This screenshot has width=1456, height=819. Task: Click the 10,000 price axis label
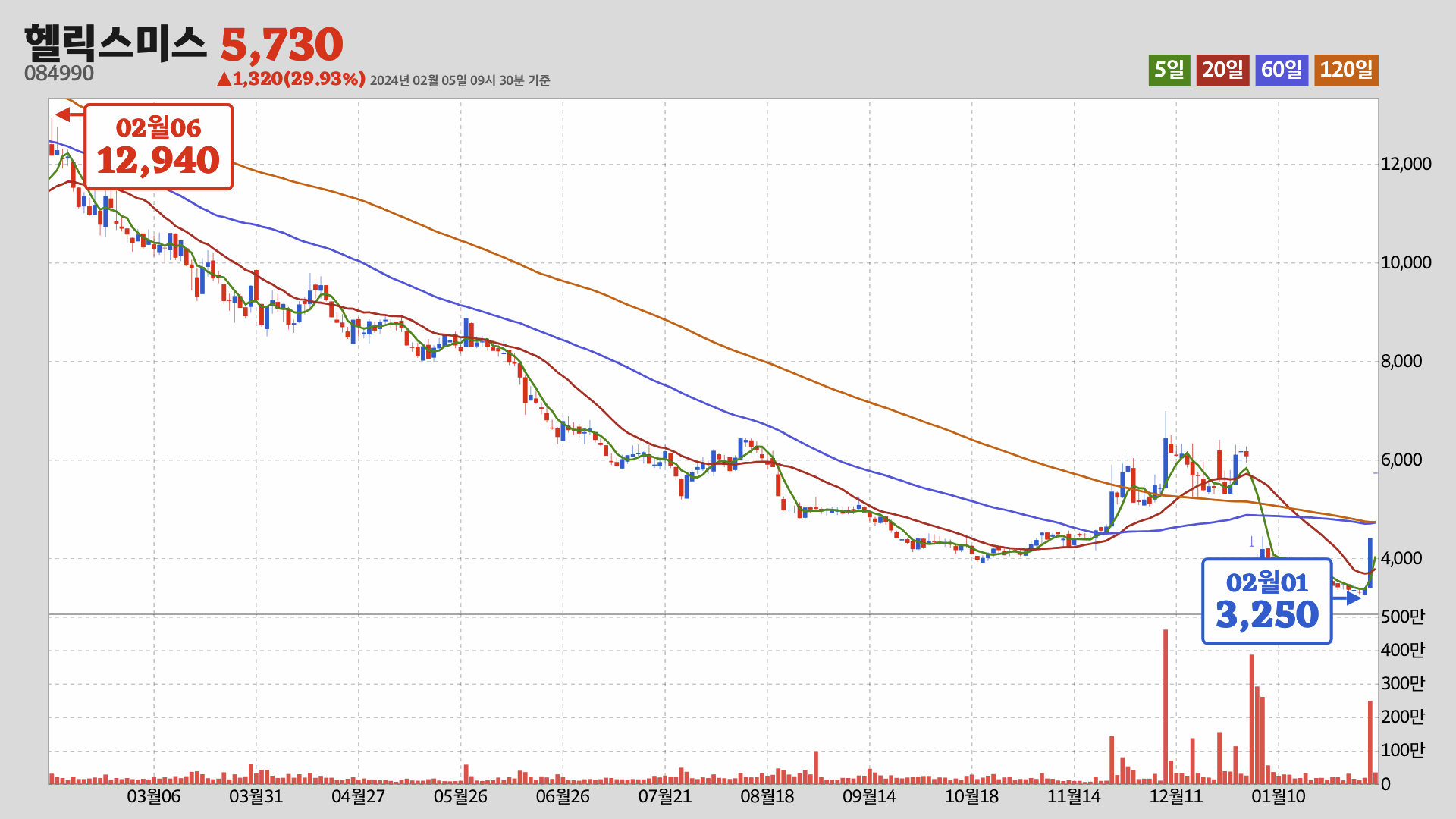pyautogui.click(x=1406, y=262)
